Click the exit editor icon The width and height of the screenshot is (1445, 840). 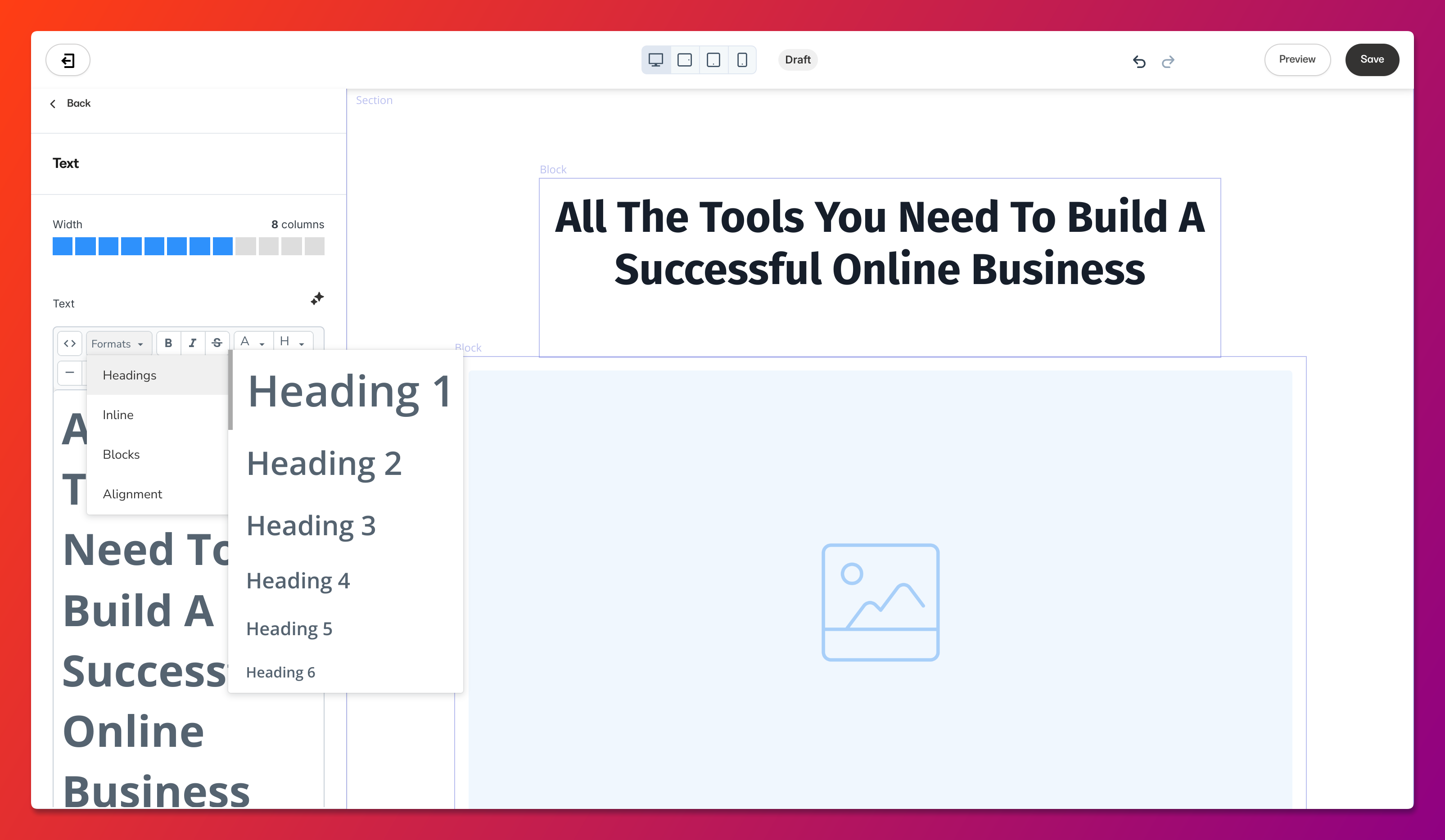coord(68,59)
